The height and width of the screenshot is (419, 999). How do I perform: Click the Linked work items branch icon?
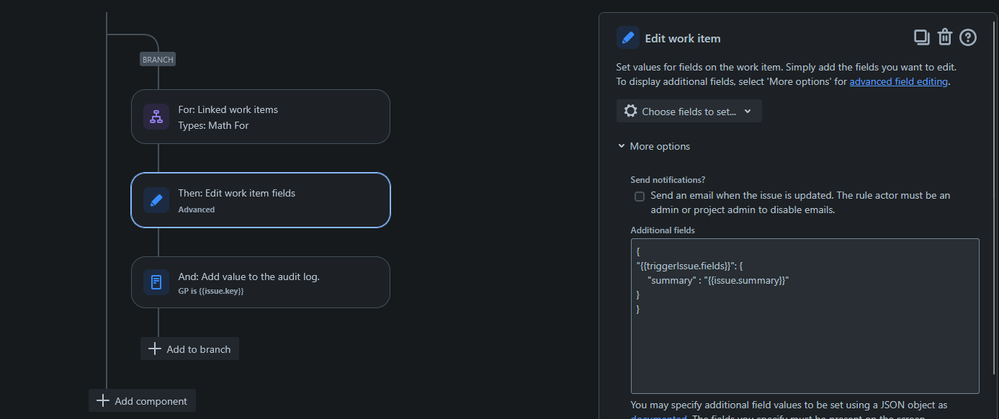pyautogui.click(x=156, y=117)
